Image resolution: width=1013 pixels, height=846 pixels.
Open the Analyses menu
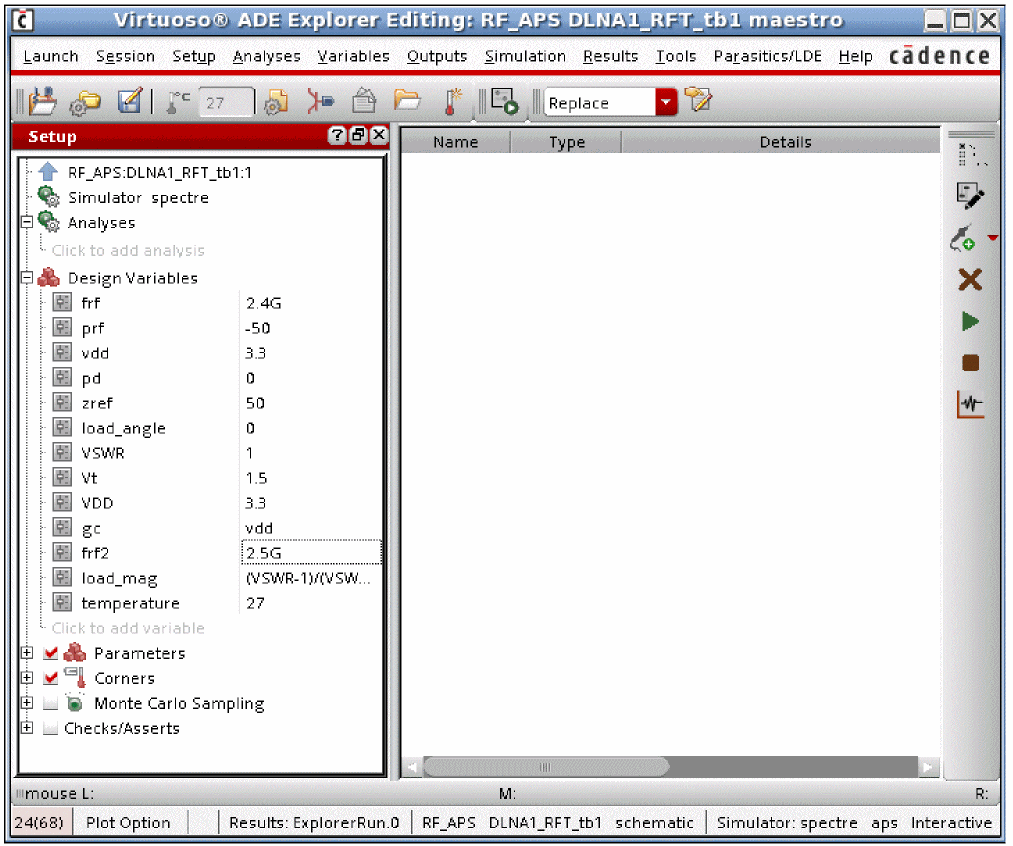(266, 57)
